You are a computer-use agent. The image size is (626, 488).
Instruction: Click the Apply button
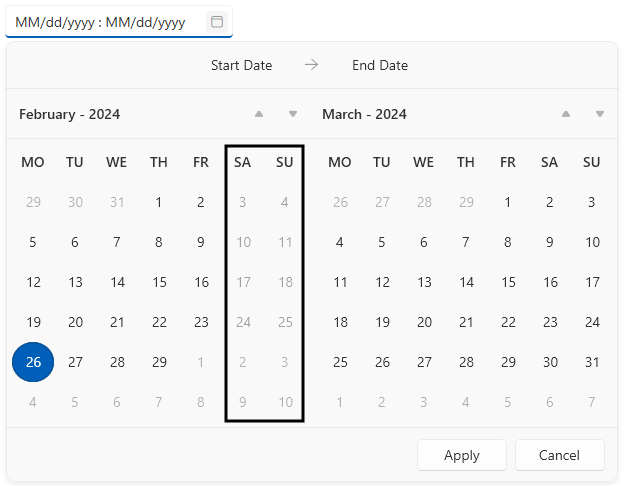(462, 455)
